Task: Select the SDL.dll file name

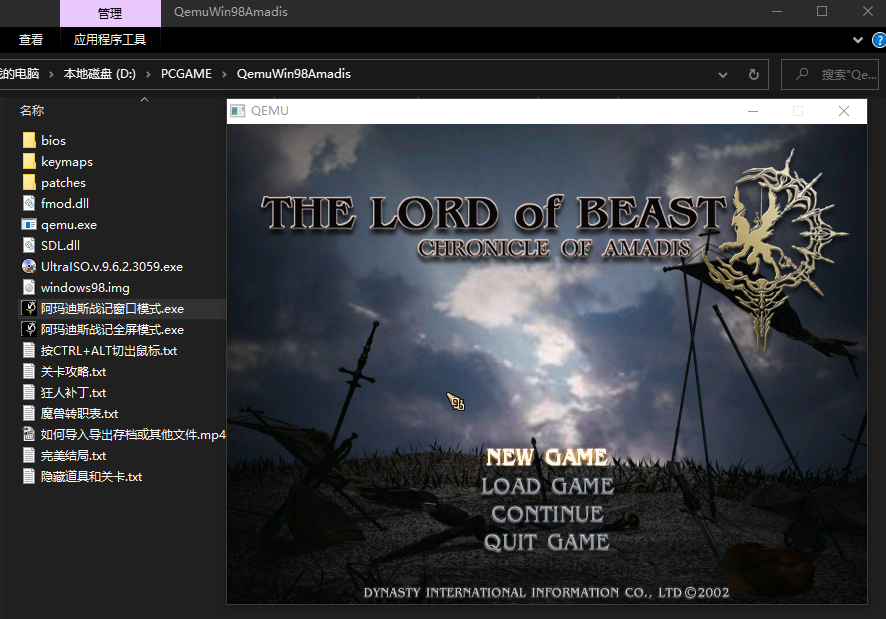Action: tap(60, 245)
